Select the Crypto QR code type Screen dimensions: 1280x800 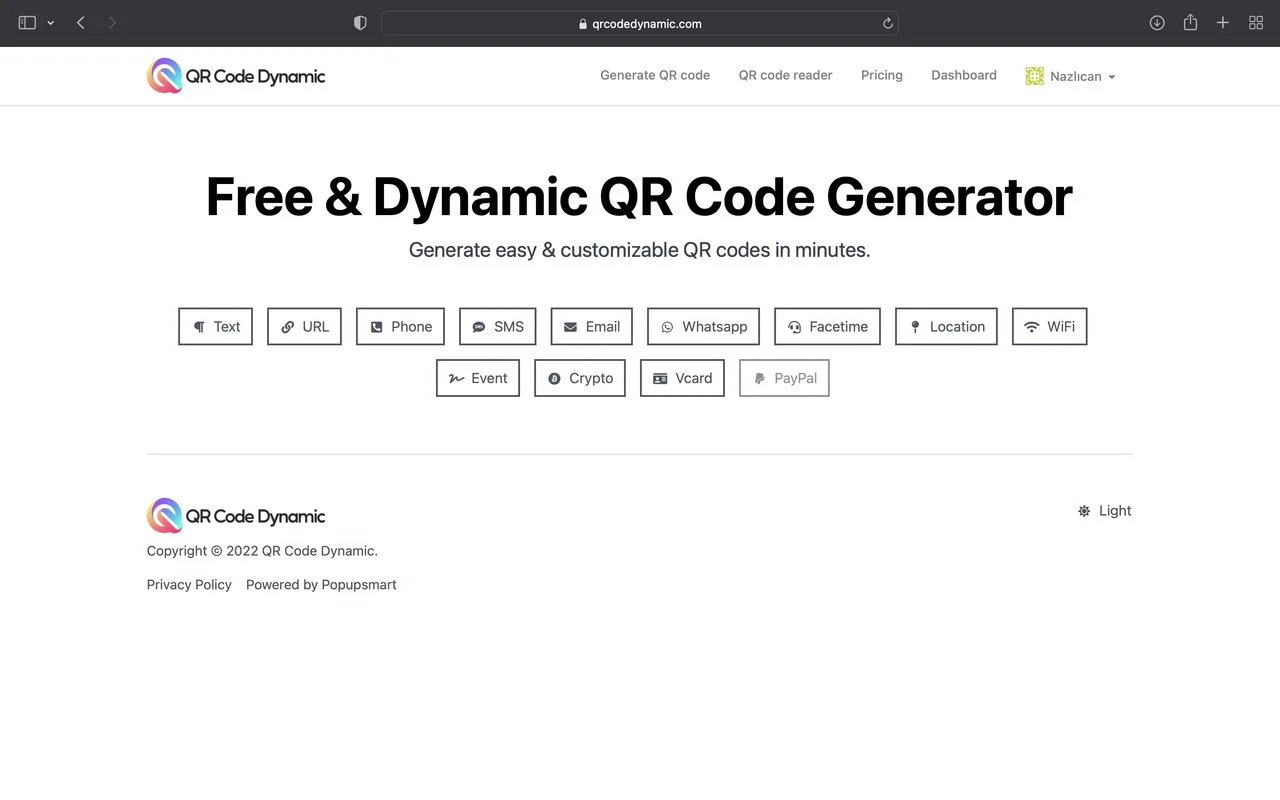580,378
